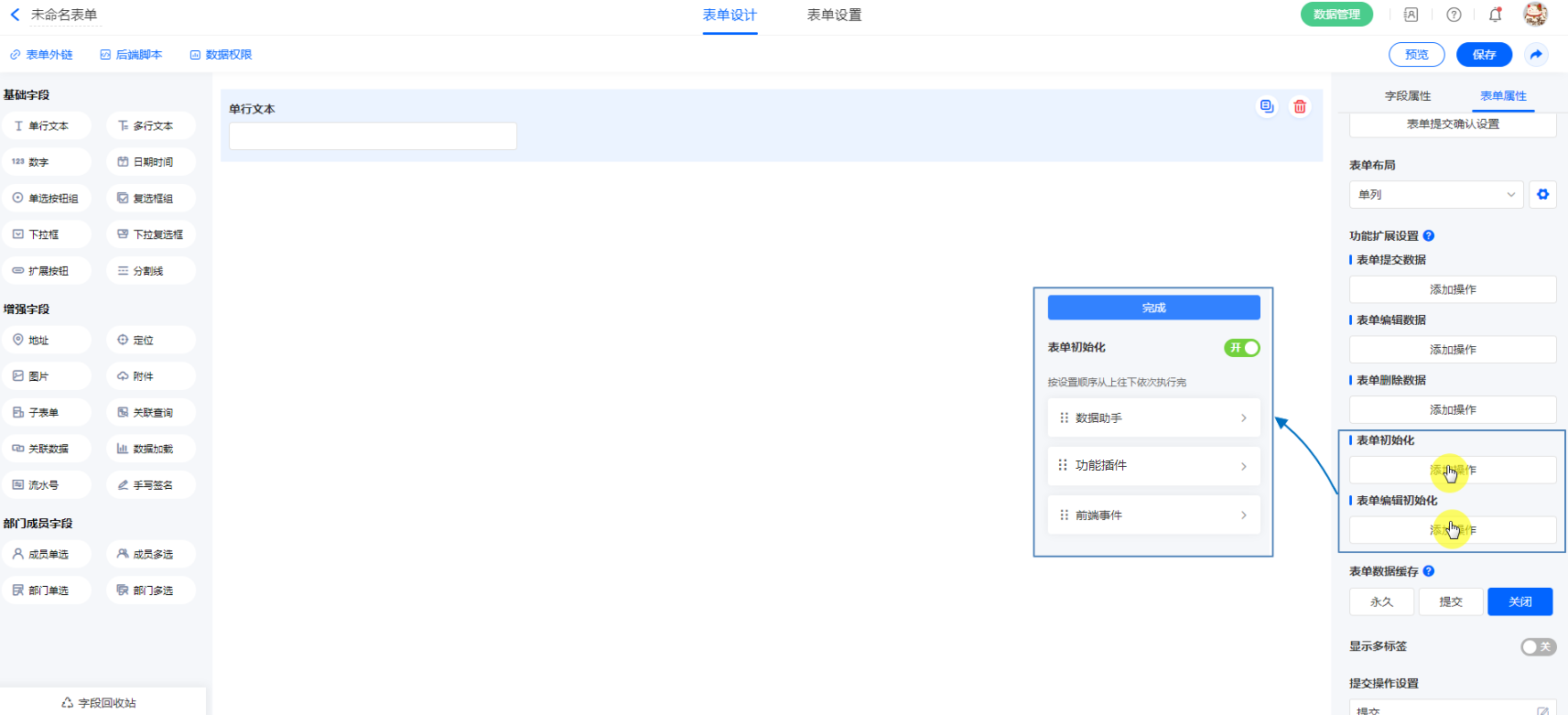Switch to the 表单设置 tab

pos(834,16)
